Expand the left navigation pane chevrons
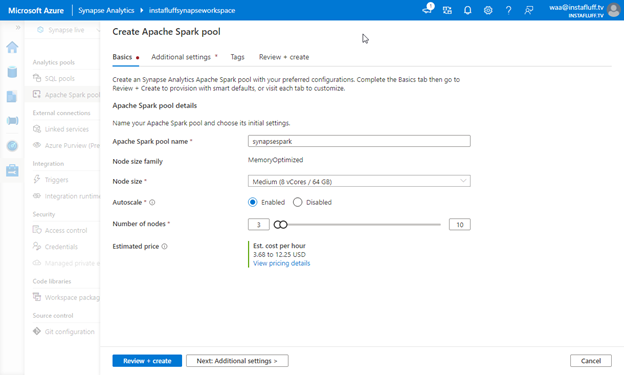The height and width of the screenshot is (375, 624). [18, 27]
